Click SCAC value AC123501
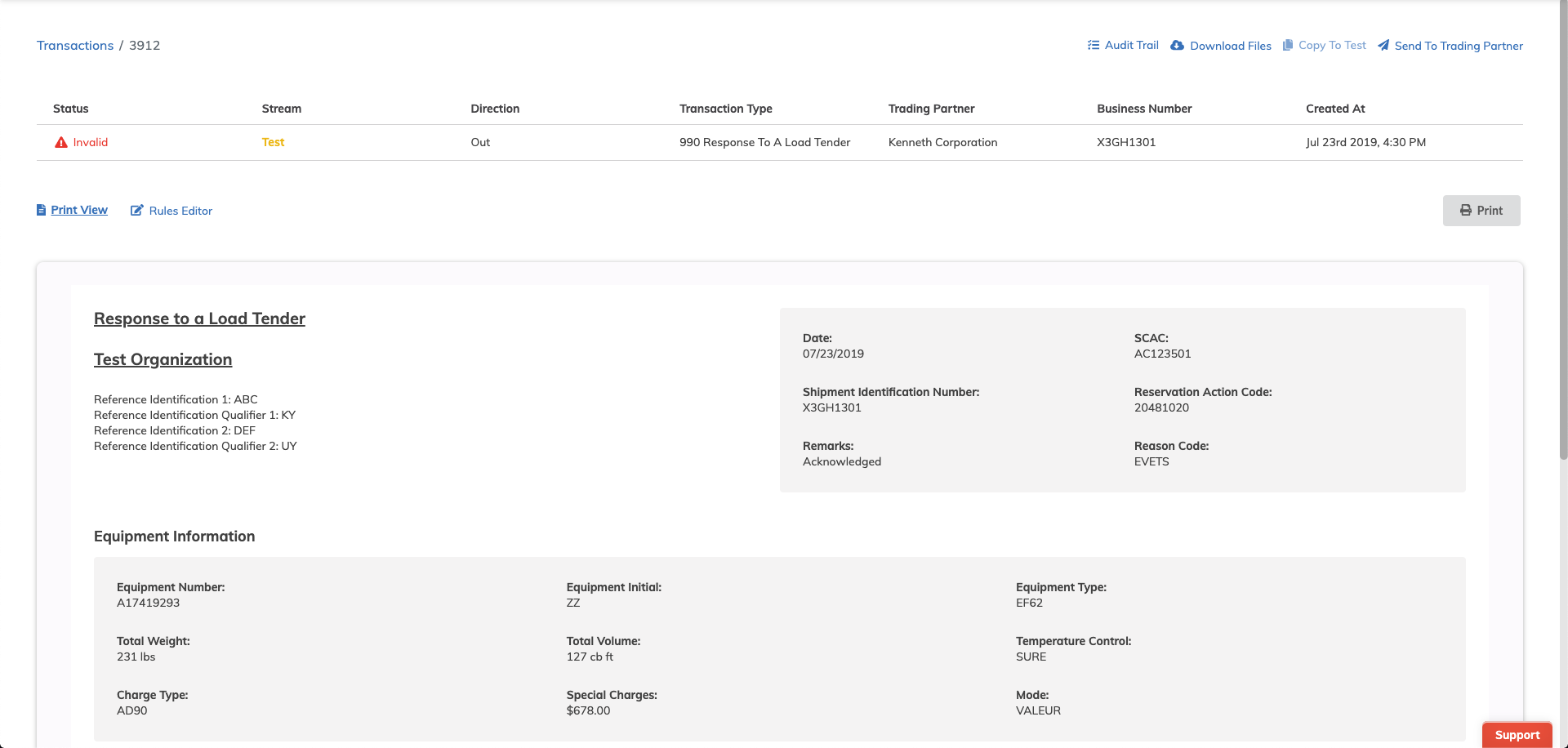This screenshot has width=1568, height=748. click(x=1162, y=354)
